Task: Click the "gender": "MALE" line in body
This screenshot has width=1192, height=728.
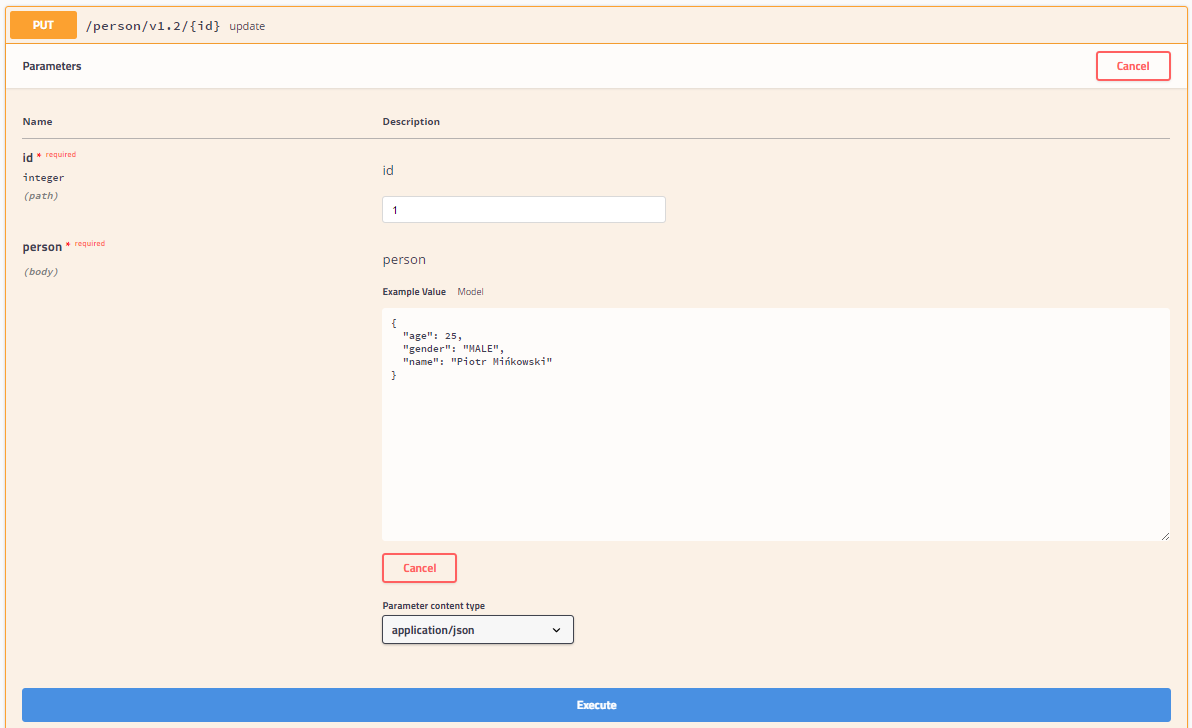Action: point(453,349)
